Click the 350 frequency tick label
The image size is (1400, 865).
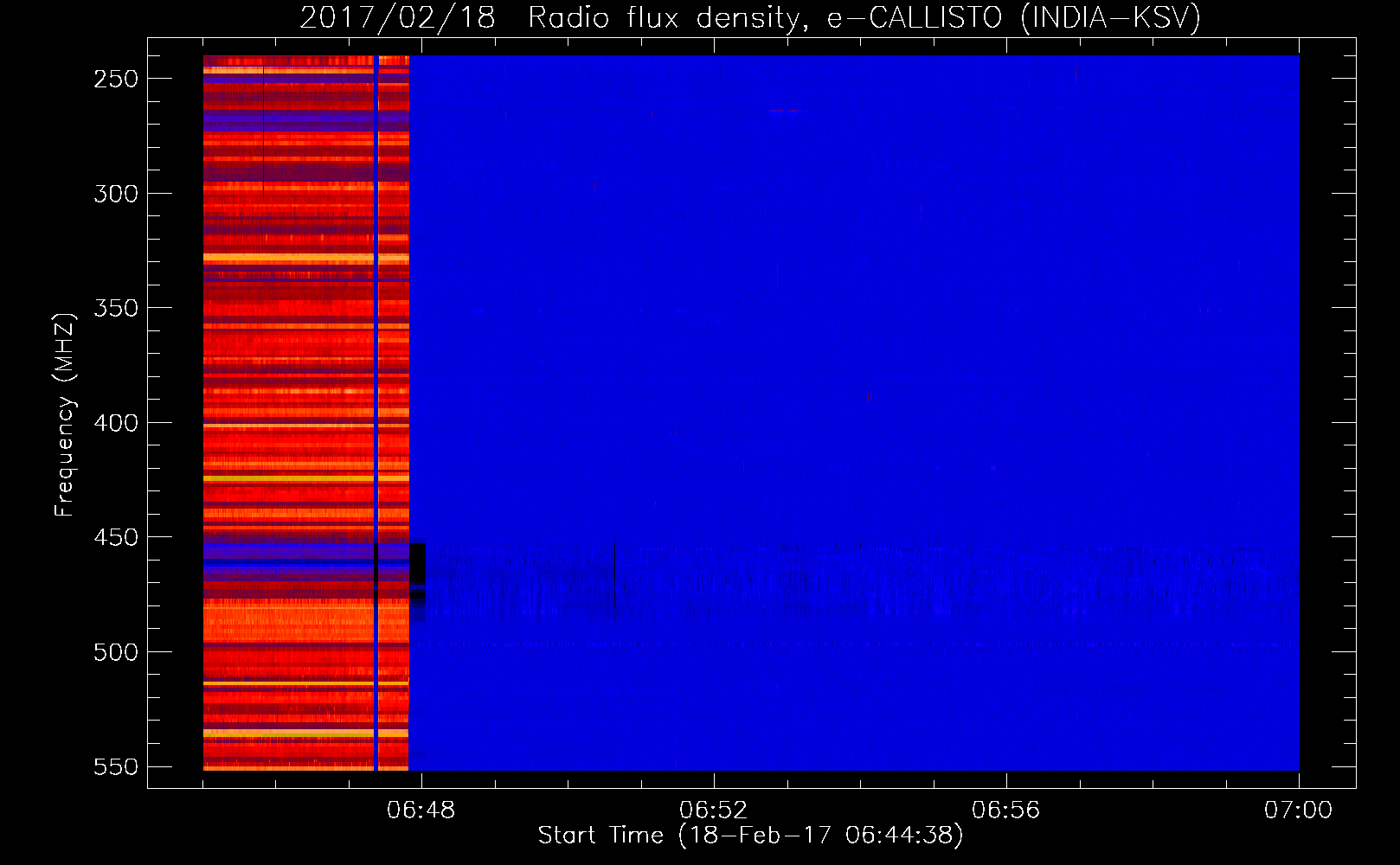[116, 308]
